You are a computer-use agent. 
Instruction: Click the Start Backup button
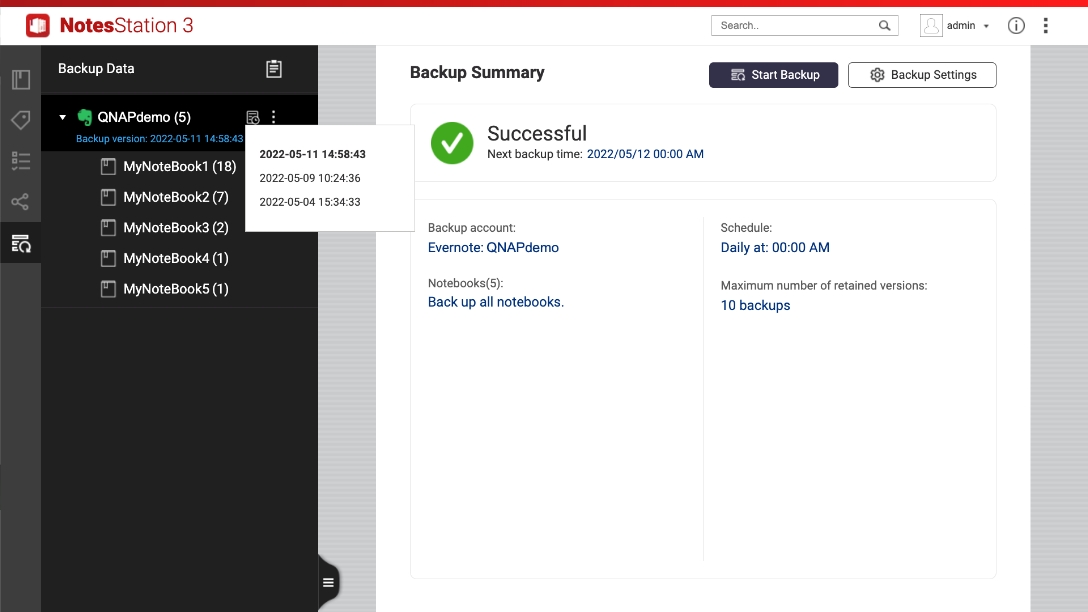tap(773, 75)
